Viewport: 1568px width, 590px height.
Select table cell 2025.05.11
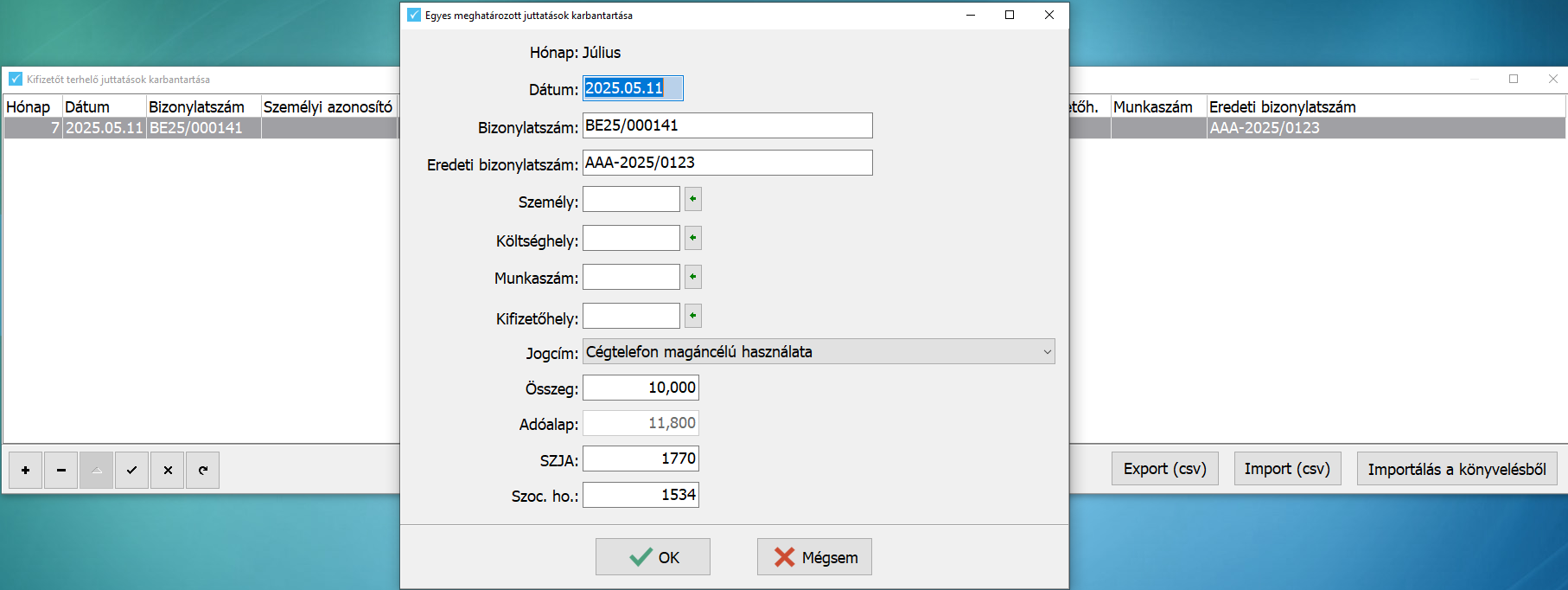[104, 128]
